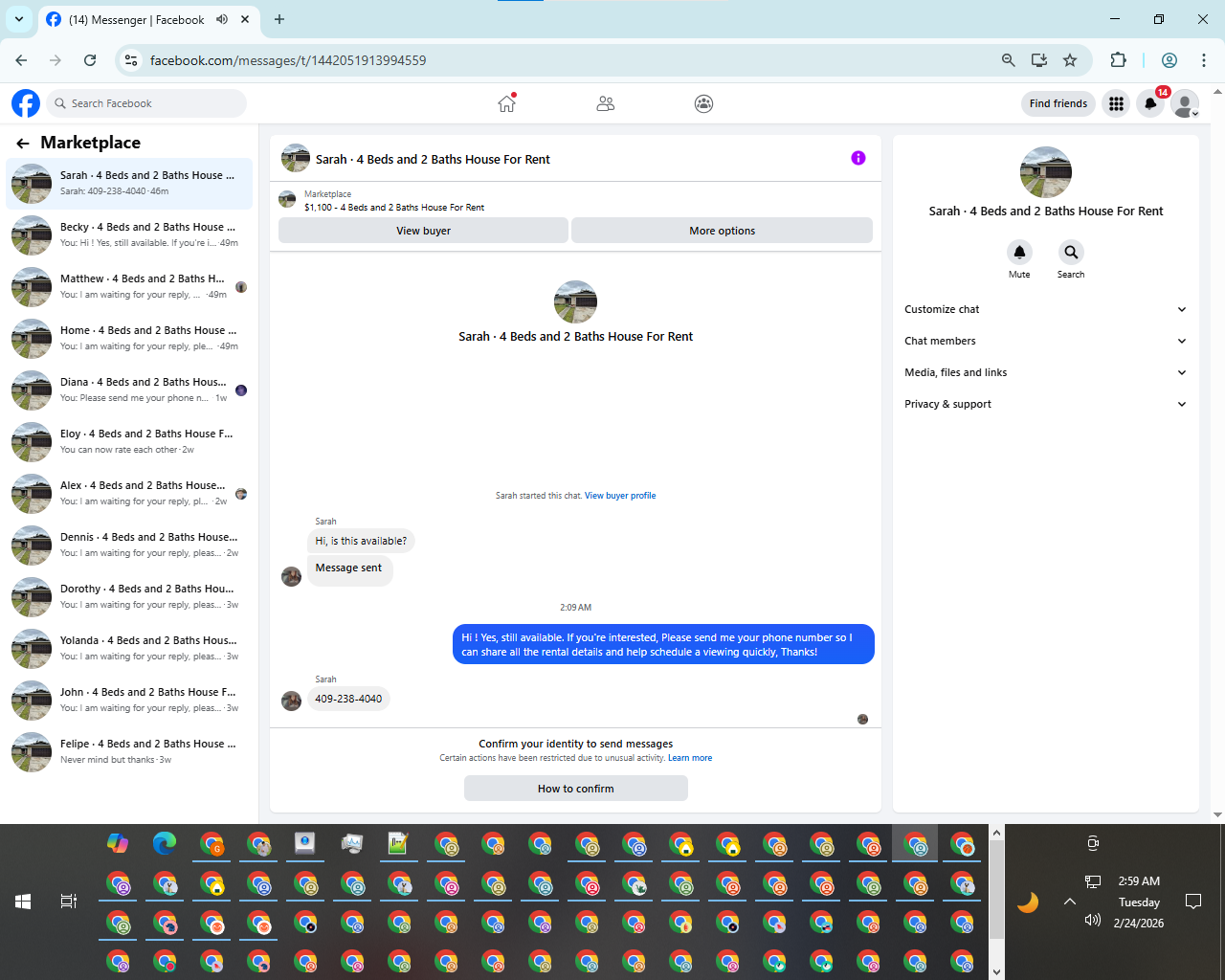Image resolution: width=1225 pixels, height=980 pixels.
Task: Click the purple conversation info icon
Action: point(858,158)
